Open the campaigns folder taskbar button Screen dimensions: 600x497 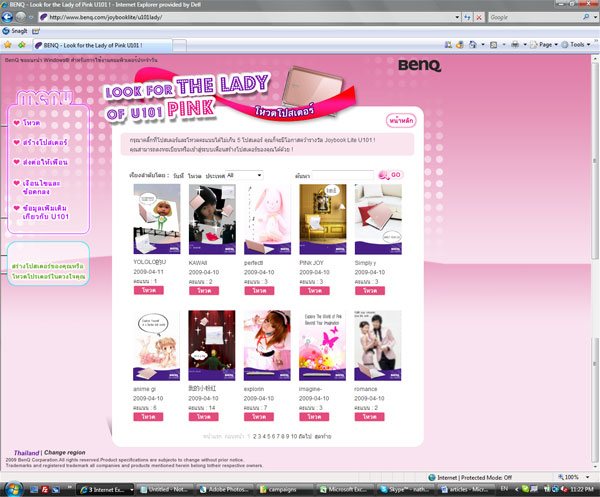click(285, 489)
